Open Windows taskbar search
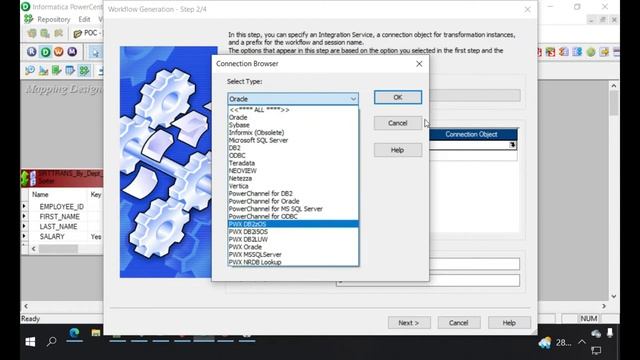640x360 pixels. (x=51, y=342)
